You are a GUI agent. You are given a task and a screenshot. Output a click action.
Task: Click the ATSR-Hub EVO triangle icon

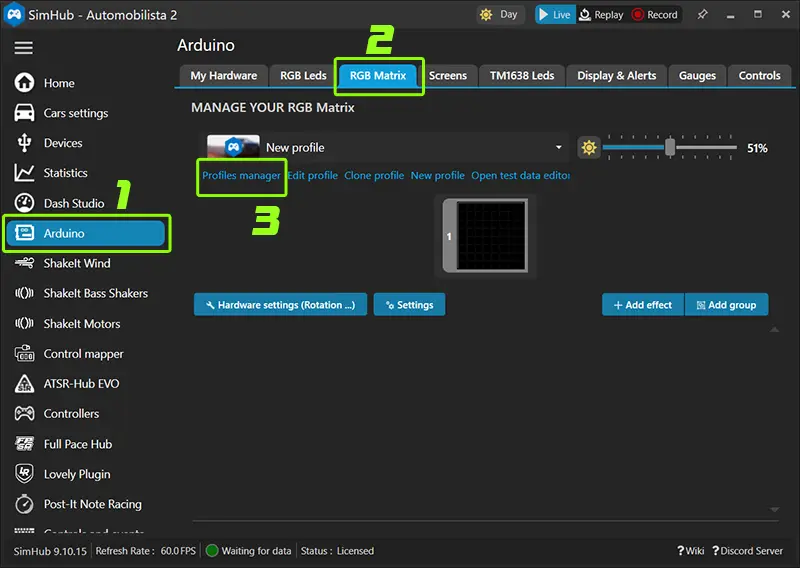pyautogui.click(x=24, y=384)
